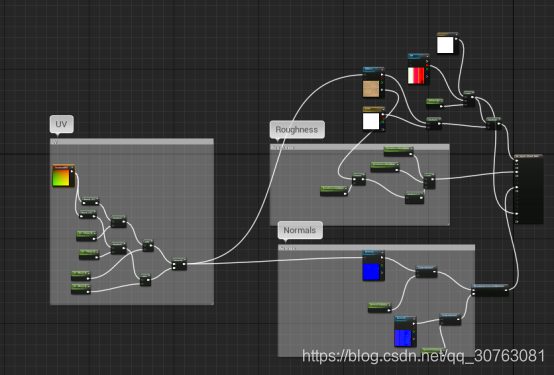The image size is (554, 375).
Task: Collapse the red striped texture node arrow
Action: pos(427,56)
